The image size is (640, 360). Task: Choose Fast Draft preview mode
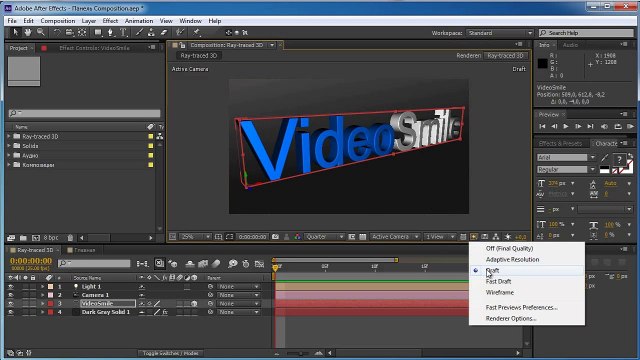coord(498,282)
